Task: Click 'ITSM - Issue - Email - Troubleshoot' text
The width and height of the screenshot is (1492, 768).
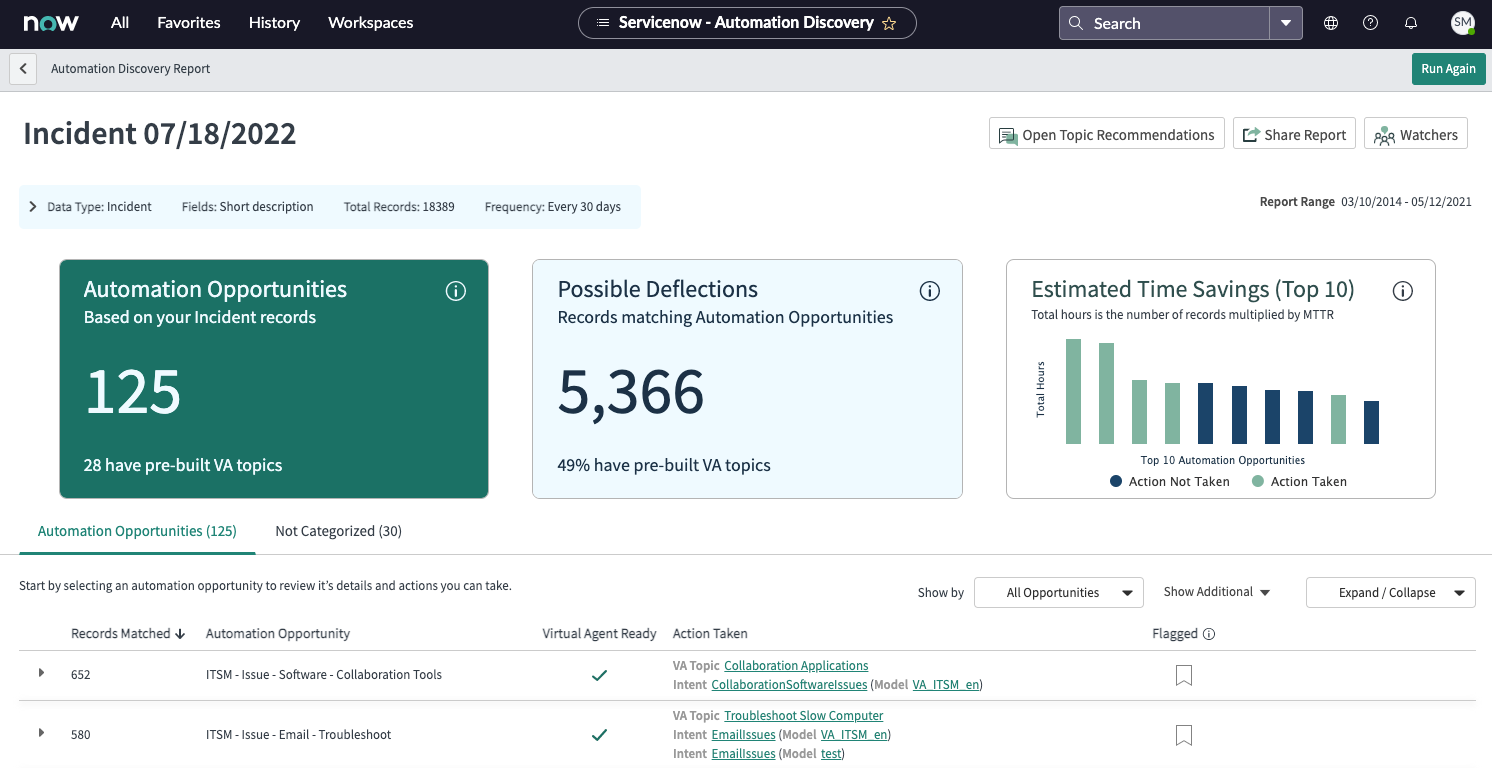Action: click(x=298, y=735)
